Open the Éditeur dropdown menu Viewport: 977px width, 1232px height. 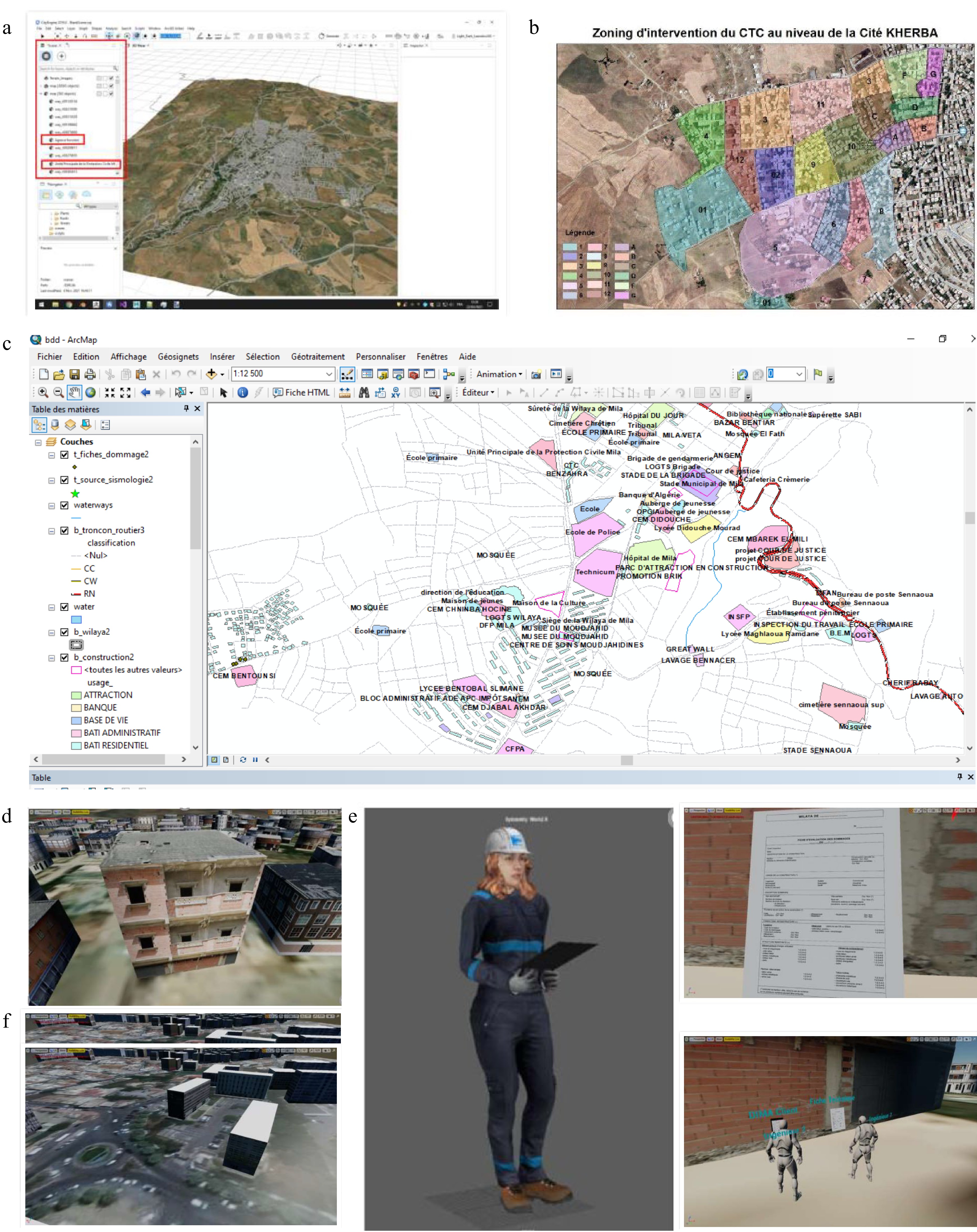(478, 392)
